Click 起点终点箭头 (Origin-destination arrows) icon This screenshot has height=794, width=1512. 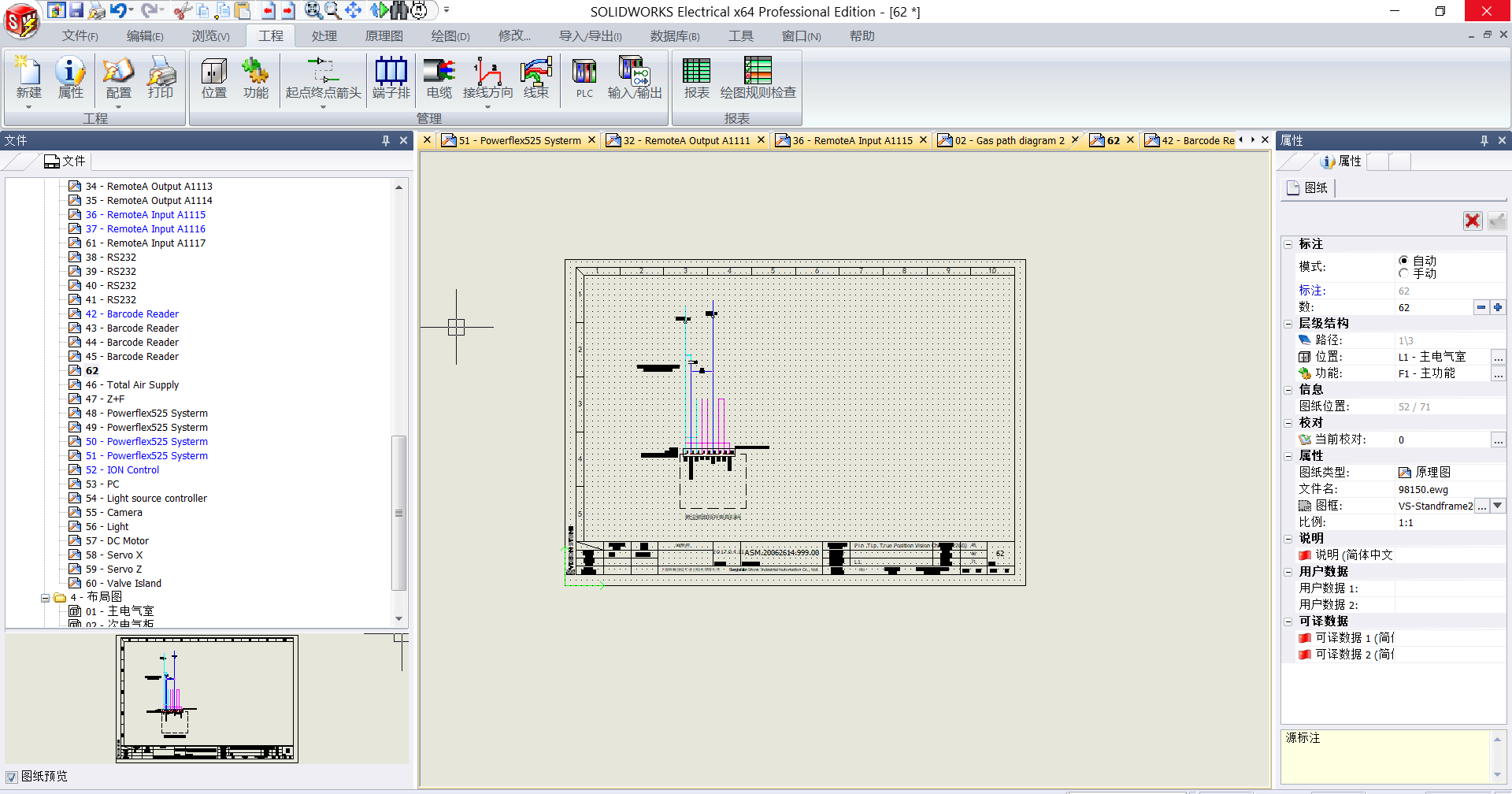click(323, 77)
